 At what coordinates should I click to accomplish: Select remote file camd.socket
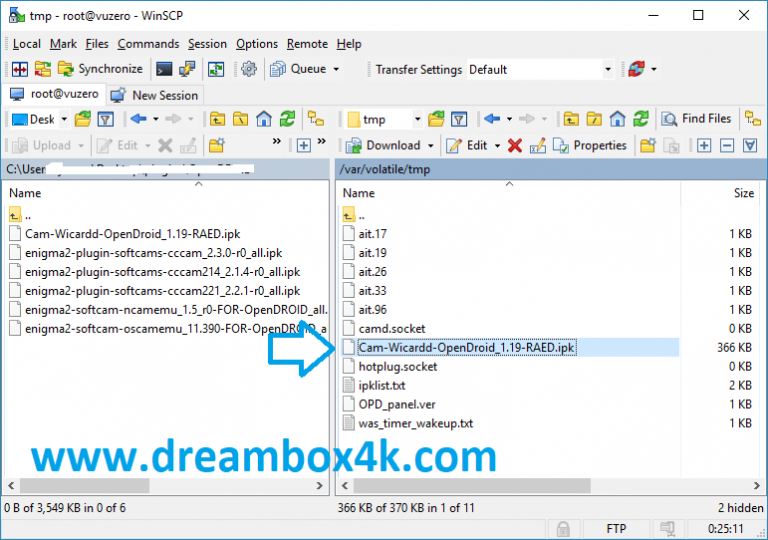point(392,329)
